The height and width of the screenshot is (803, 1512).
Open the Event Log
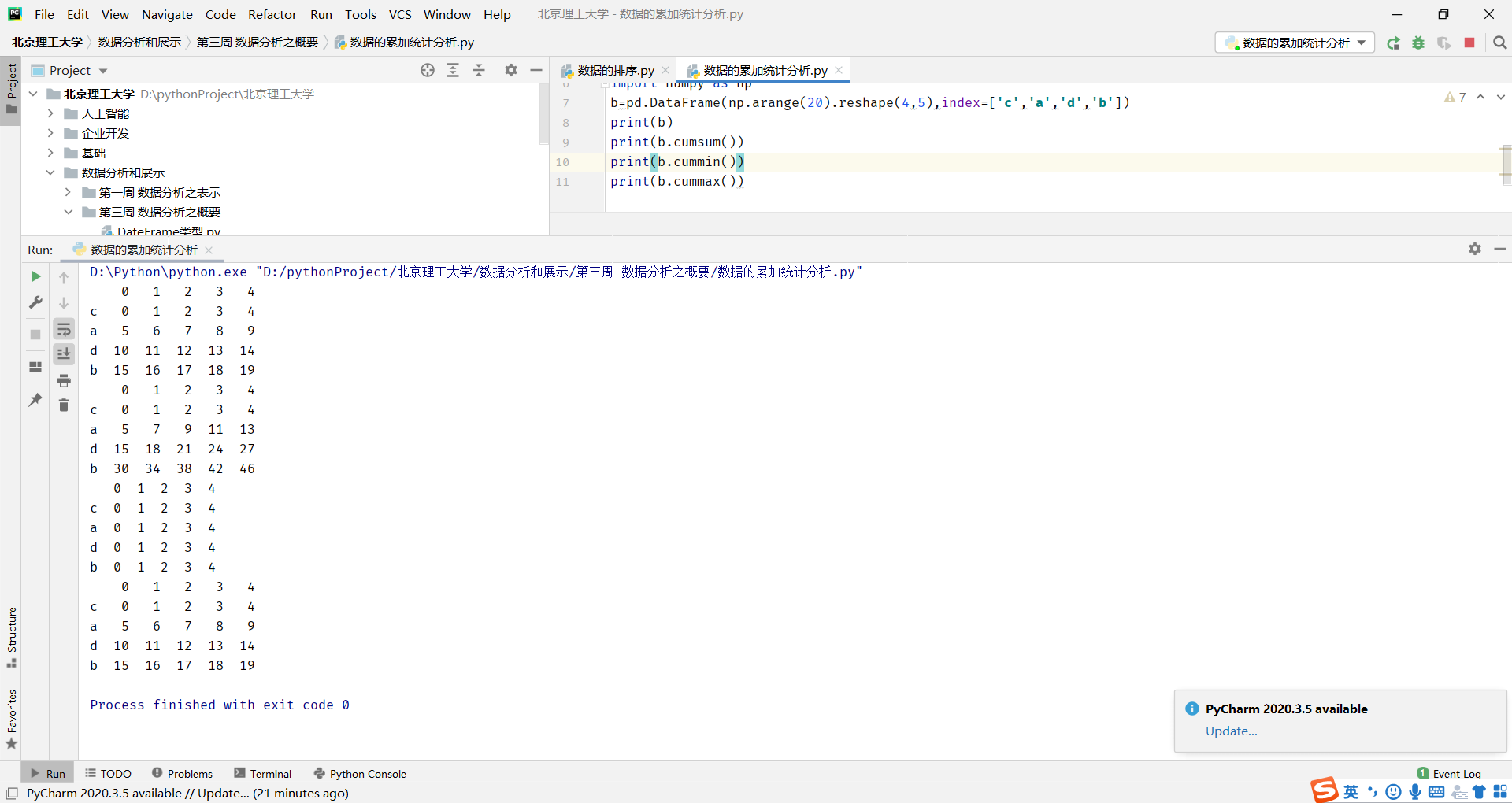1449,773
